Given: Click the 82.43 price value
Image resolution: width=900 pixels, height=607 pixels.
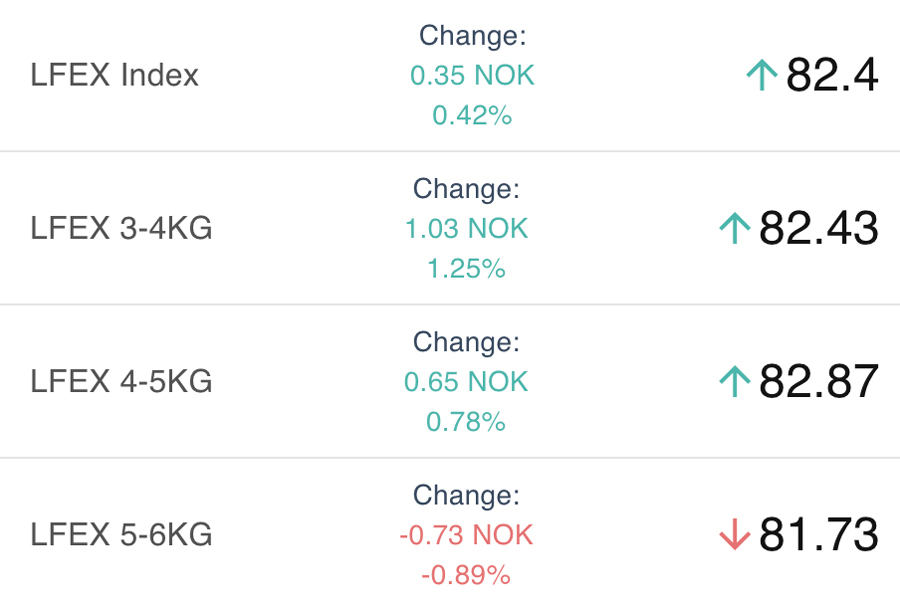Looking at the screenshot, I should (x=818, y=229).
